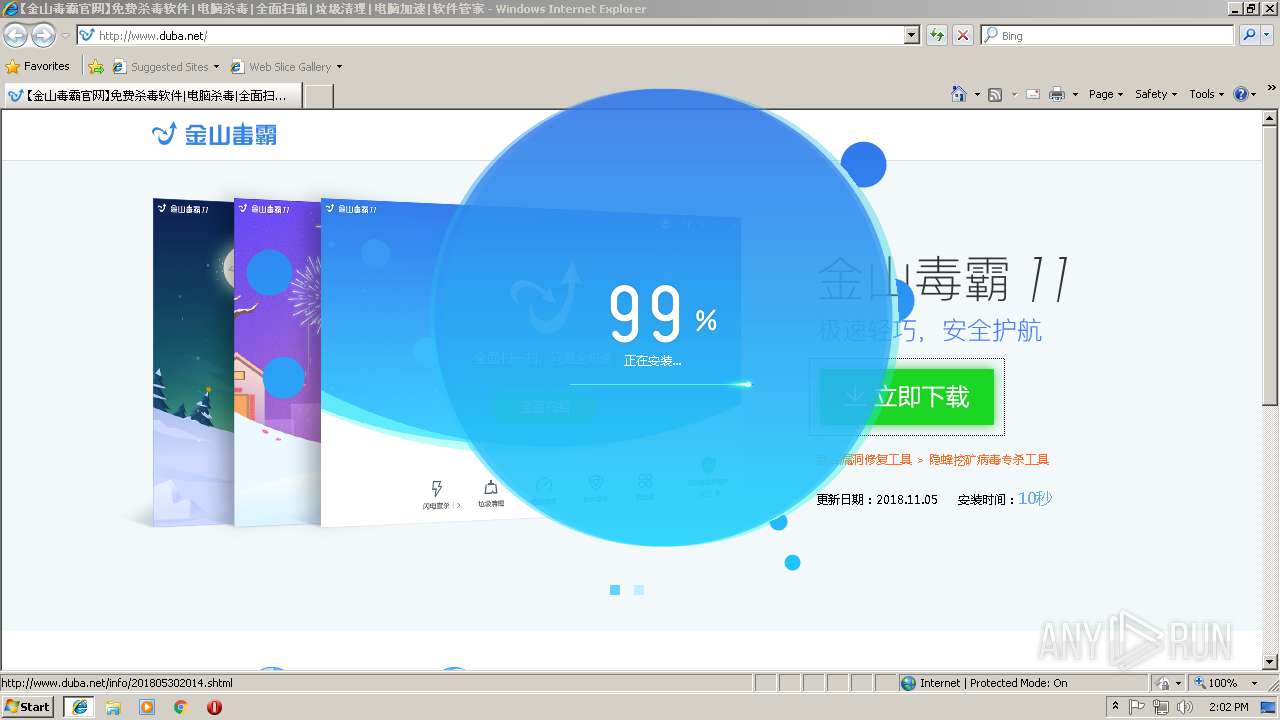Click the browser Forward arrow button
1280x720 pixels.
click(43, 36)
